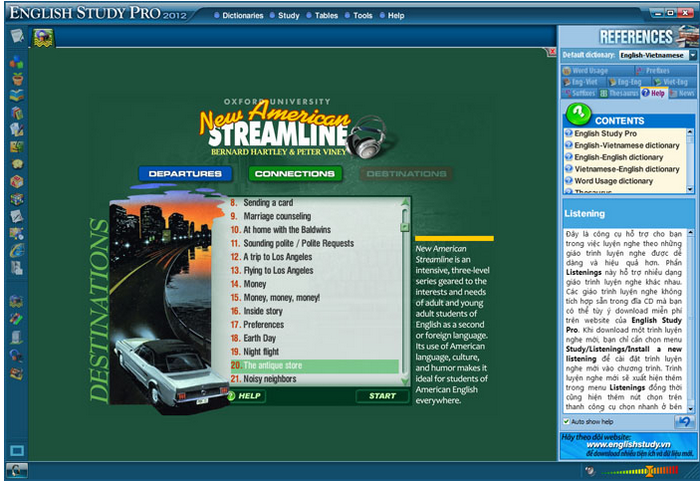Select the Departures level button
The height and width of the screenshot is (481, 700).
click(x=185, y=174)
